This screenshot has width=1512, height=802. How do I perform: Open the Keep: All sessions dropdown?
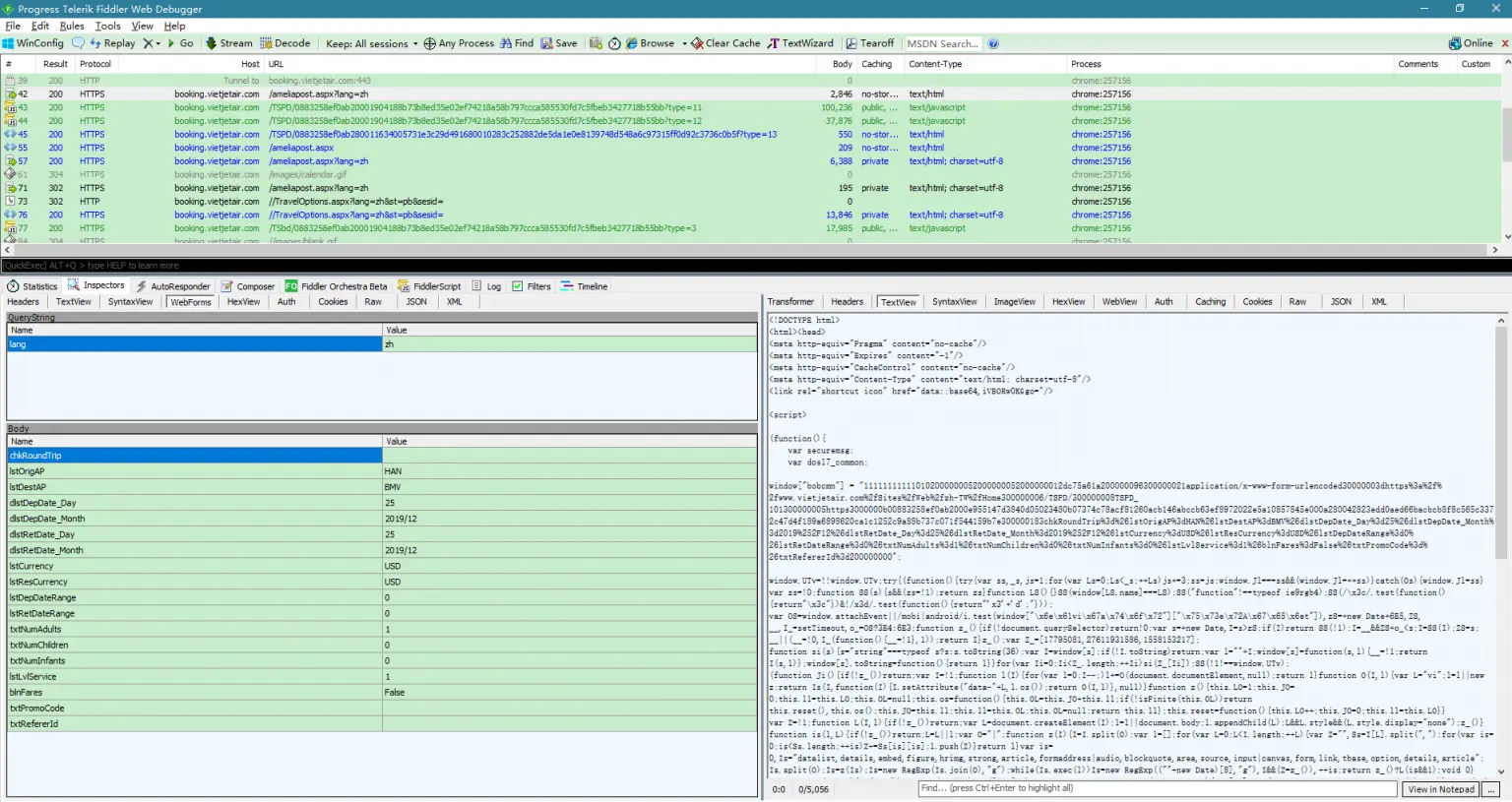click(371, 43)
